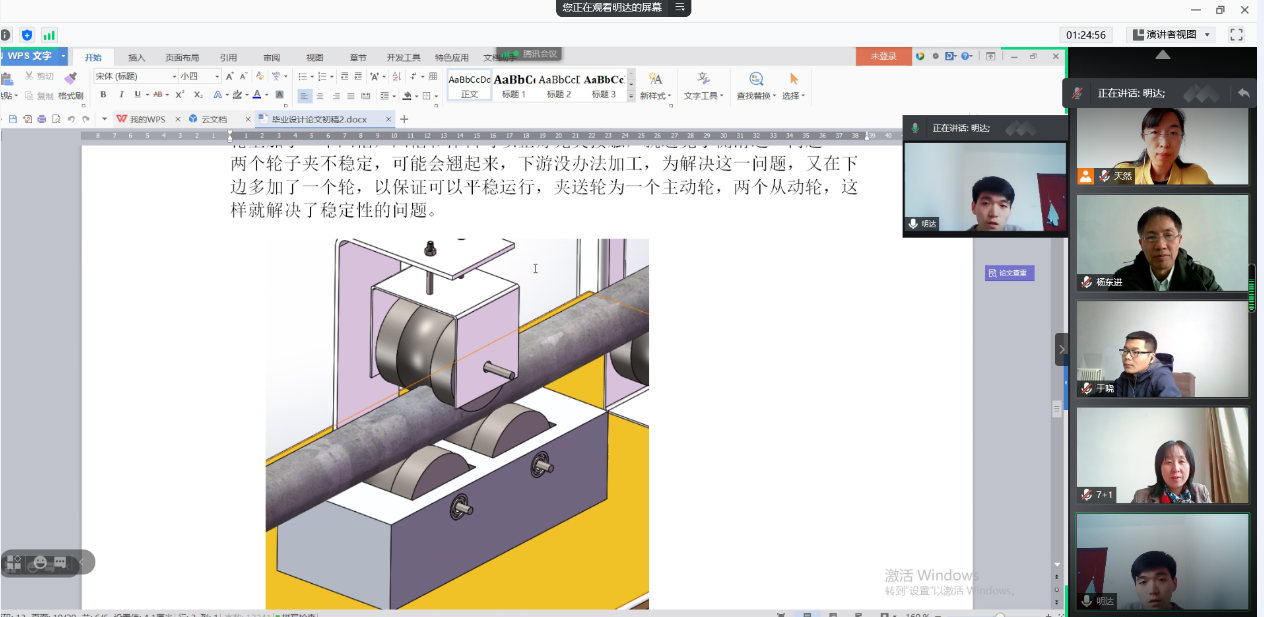Viewport: 1264px width, 617px height.
Task: Toggle underline formatting
Action: point(136,95)
